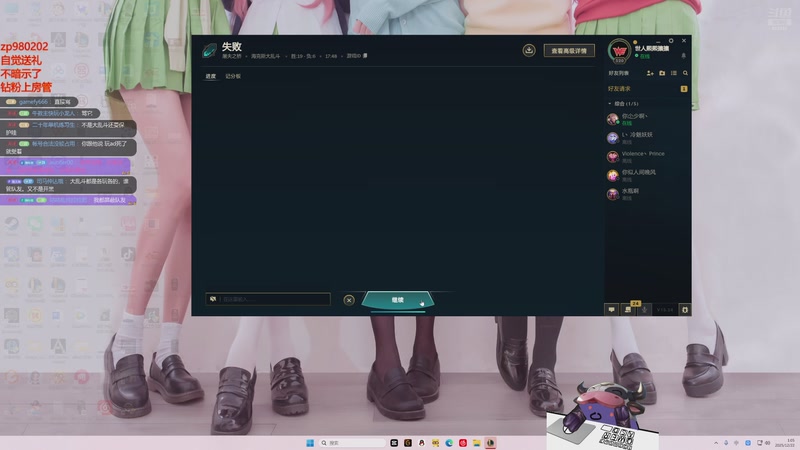Show hidden system tray icons chevron
This screenshot has height=450, width=800.
point(716,443)
